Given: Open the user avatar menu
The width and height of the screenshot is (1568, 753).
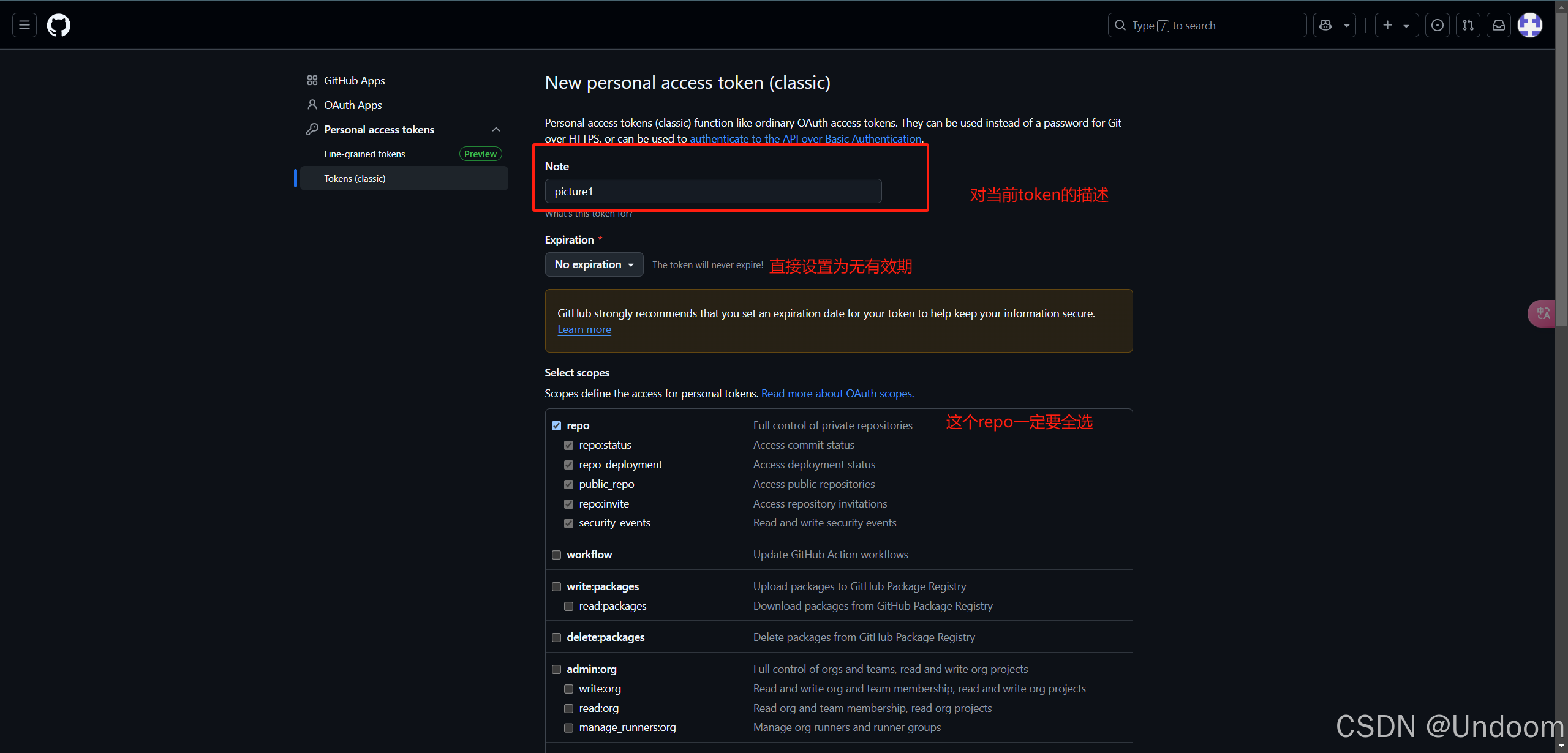Looking at the screenshot, I should pyautogui.click(x=1530, y=25).
